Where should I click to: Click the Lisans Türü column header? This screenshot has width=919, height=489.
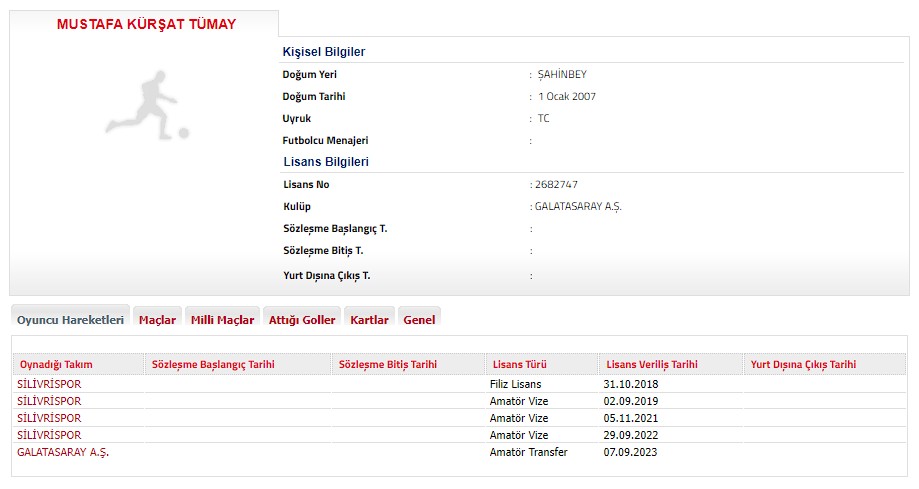coord(518,365)
